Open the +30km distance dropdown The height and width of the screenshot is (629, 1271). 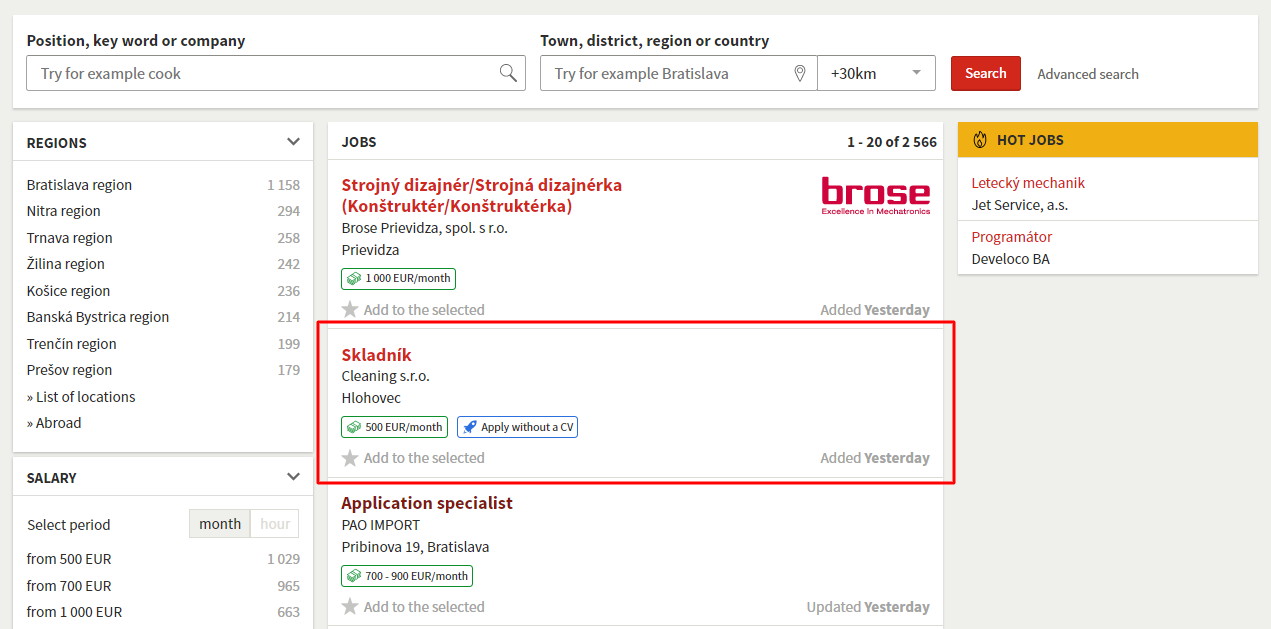point(876,73)
